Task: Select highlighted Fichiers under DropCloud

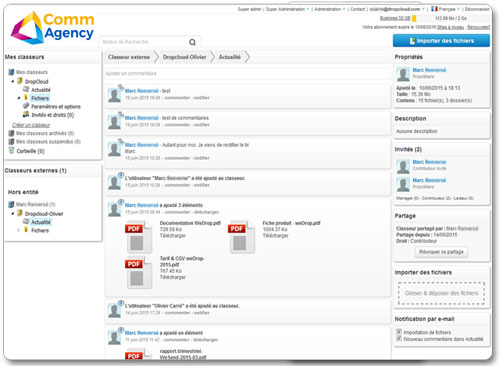Action: click(40, 98)
